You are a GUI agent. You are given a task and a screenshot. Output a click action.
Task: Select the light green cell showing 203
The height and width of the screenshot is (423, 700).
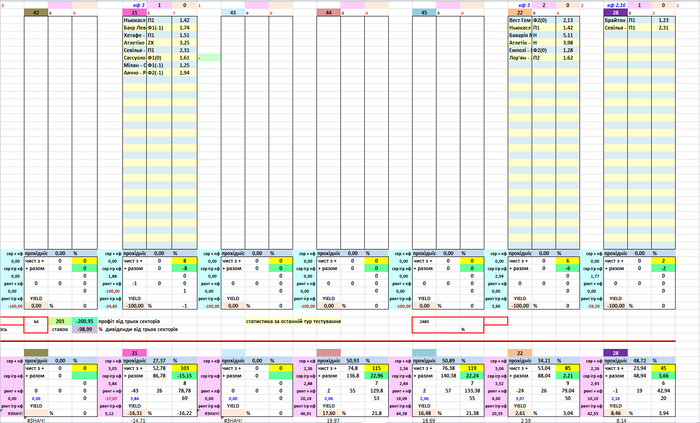[60, 321]
